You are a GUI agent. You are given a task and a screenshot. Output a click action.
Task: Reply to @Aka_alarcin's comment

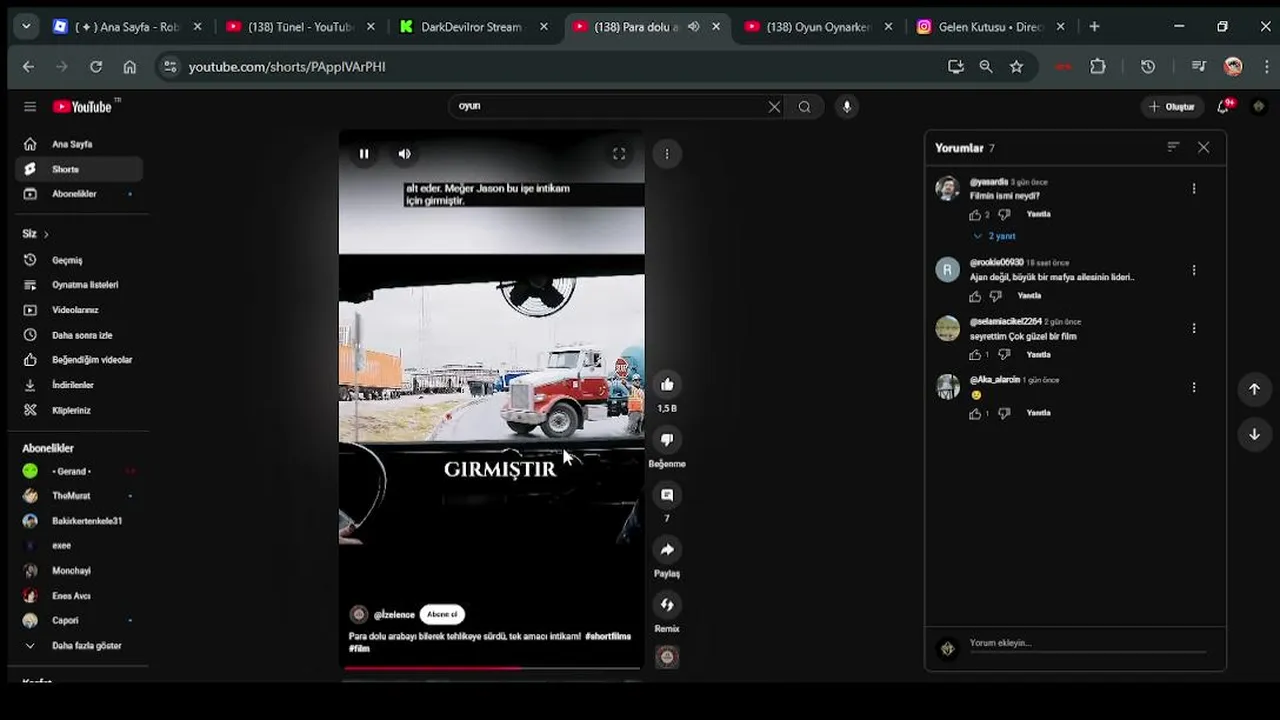(1038, 413)
